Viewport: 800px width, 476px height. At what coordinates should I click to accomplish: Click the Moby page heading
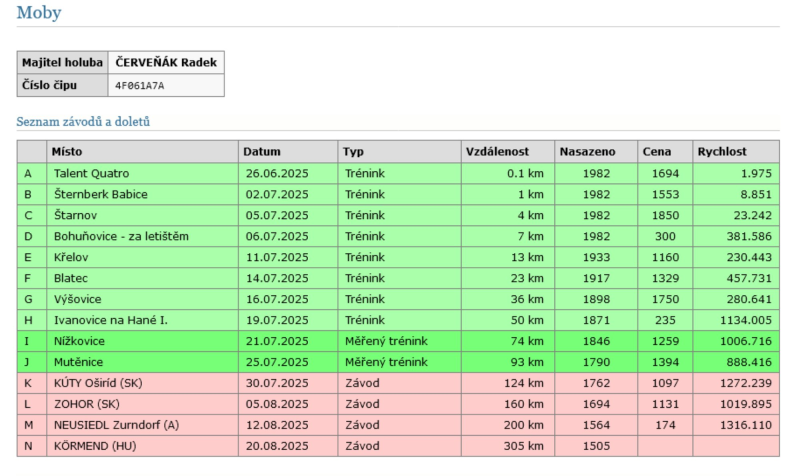pyautogui.click(x=39, y=14)
